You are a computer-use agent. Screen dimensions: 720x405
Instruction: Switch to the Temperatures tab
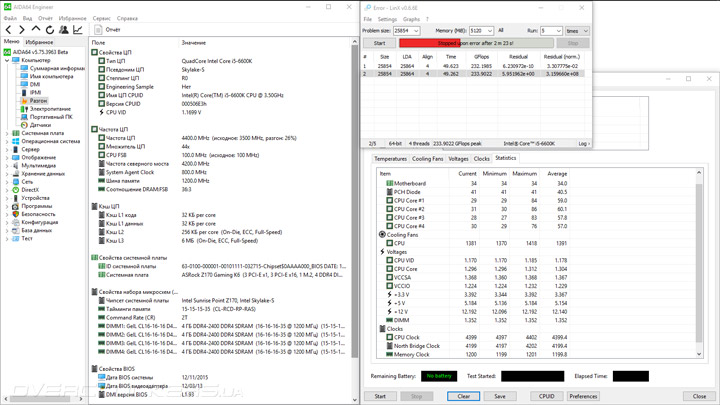pos(390,159)
